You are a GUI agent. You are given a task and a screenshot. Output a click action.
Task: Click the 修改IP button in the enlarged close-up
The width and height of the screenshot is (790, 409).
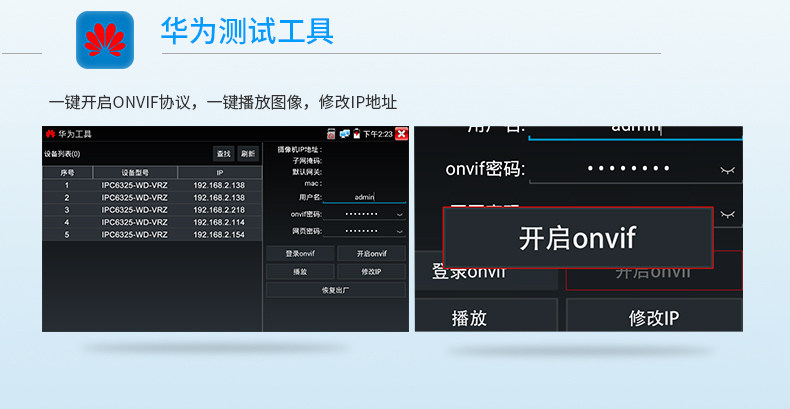[x=654, y=316]
